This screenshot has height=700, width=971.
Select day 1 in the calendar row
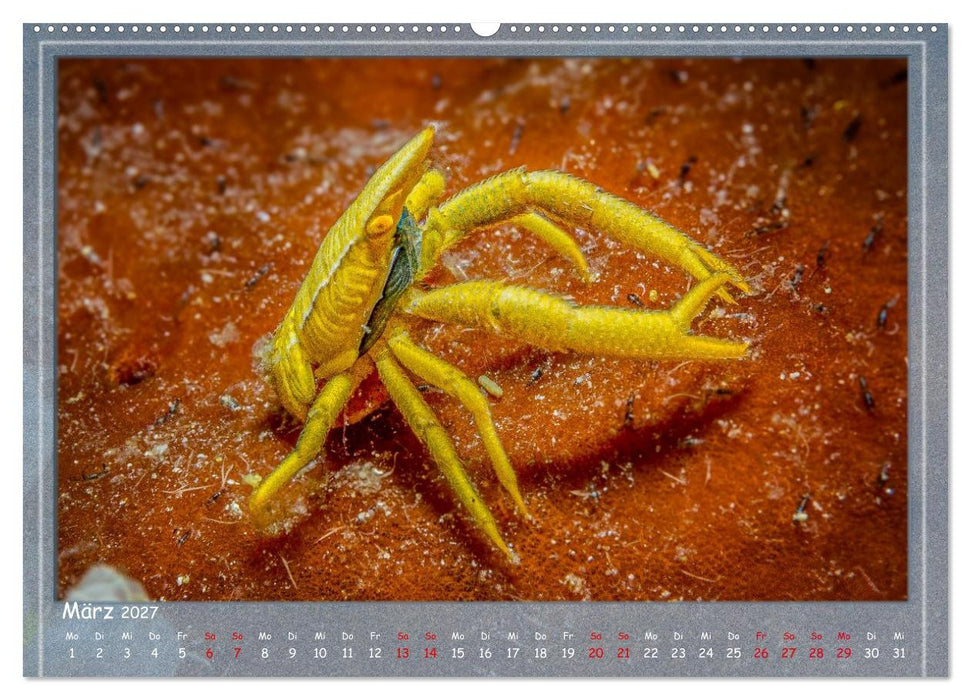click(72, 653)
